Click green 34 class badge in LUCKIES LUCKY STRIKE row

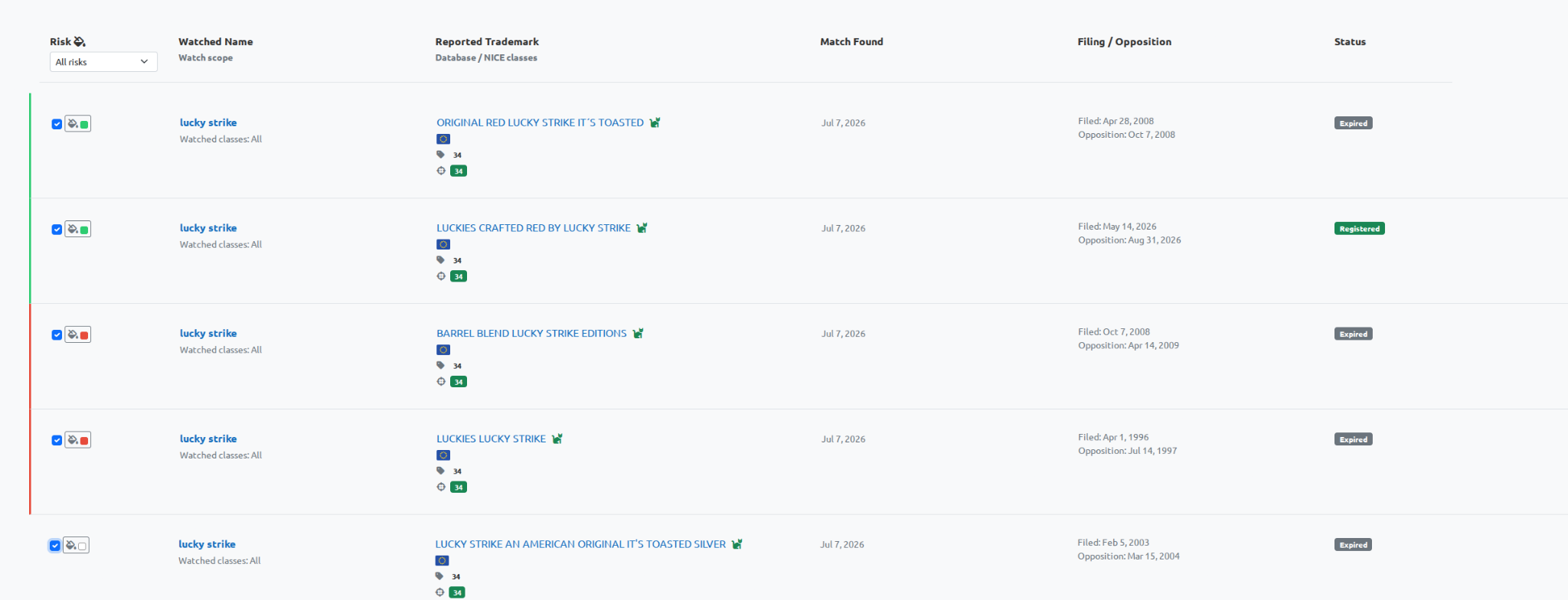[459, 487]
